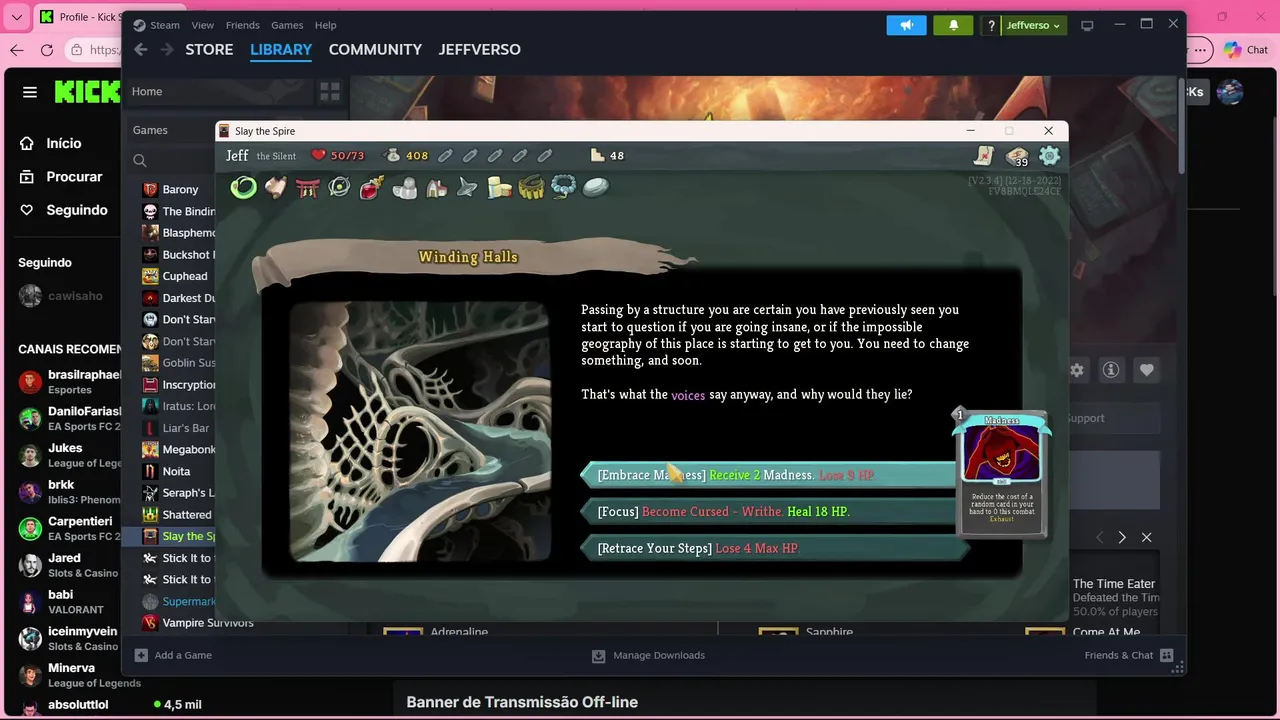Open the browser Chat button
Screen dimensions: 1280x720
(x=1246, y=49)
